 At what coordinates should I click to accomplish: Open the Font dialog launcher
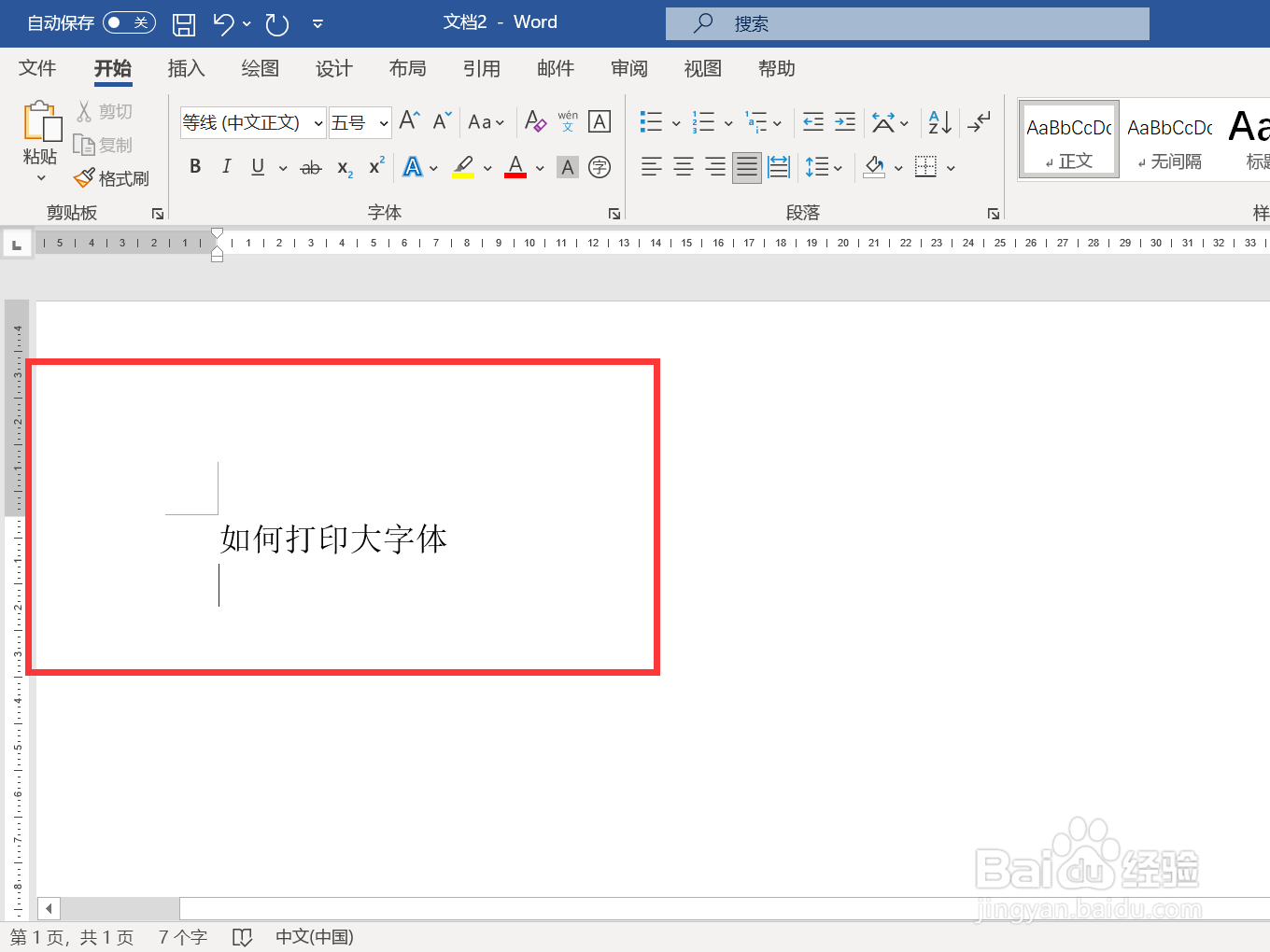point(614,214)
